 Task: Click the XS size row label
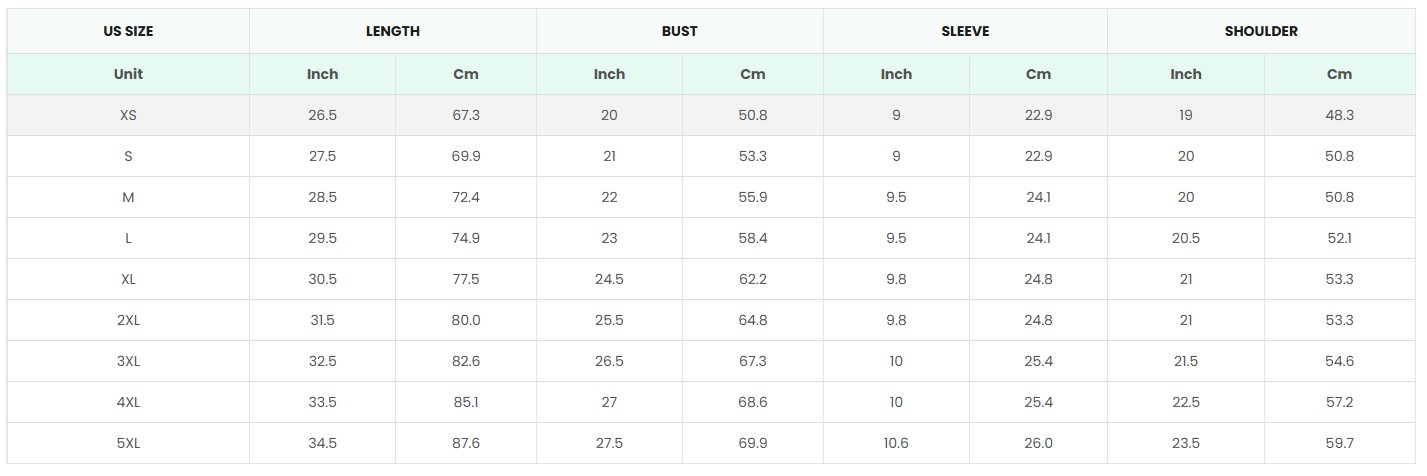(128, 115)
